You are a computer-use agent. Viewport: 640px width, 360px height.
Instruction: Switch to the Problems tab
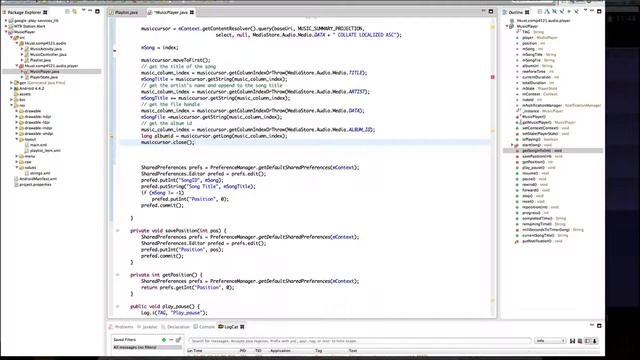121,327
